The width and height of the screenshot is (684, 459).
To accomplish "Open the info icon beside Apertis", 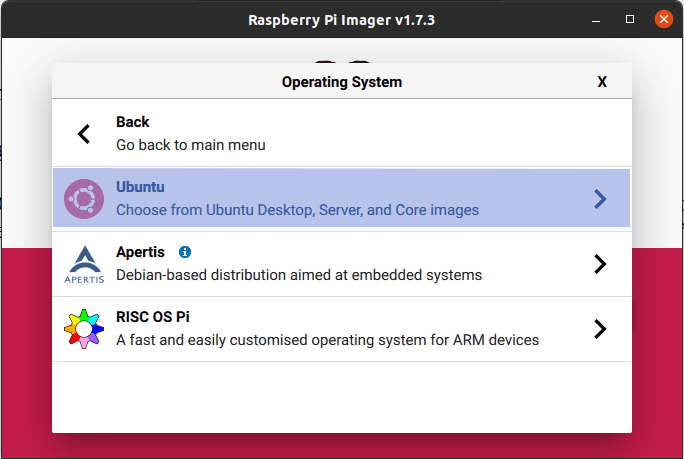I will coord(185,253).
